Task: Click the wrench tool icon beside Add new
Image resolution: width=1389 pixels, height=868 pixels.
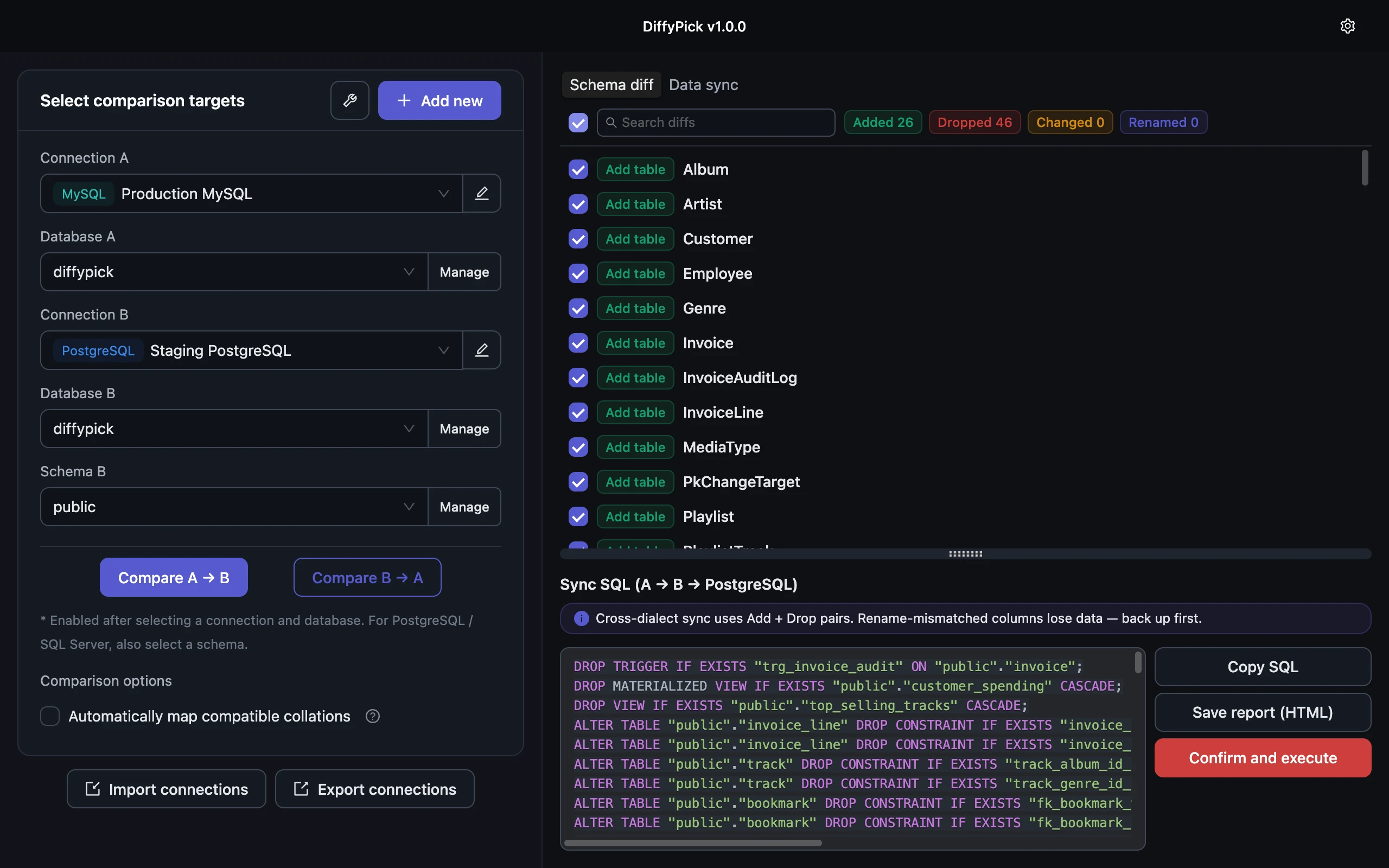Action: 349,100
